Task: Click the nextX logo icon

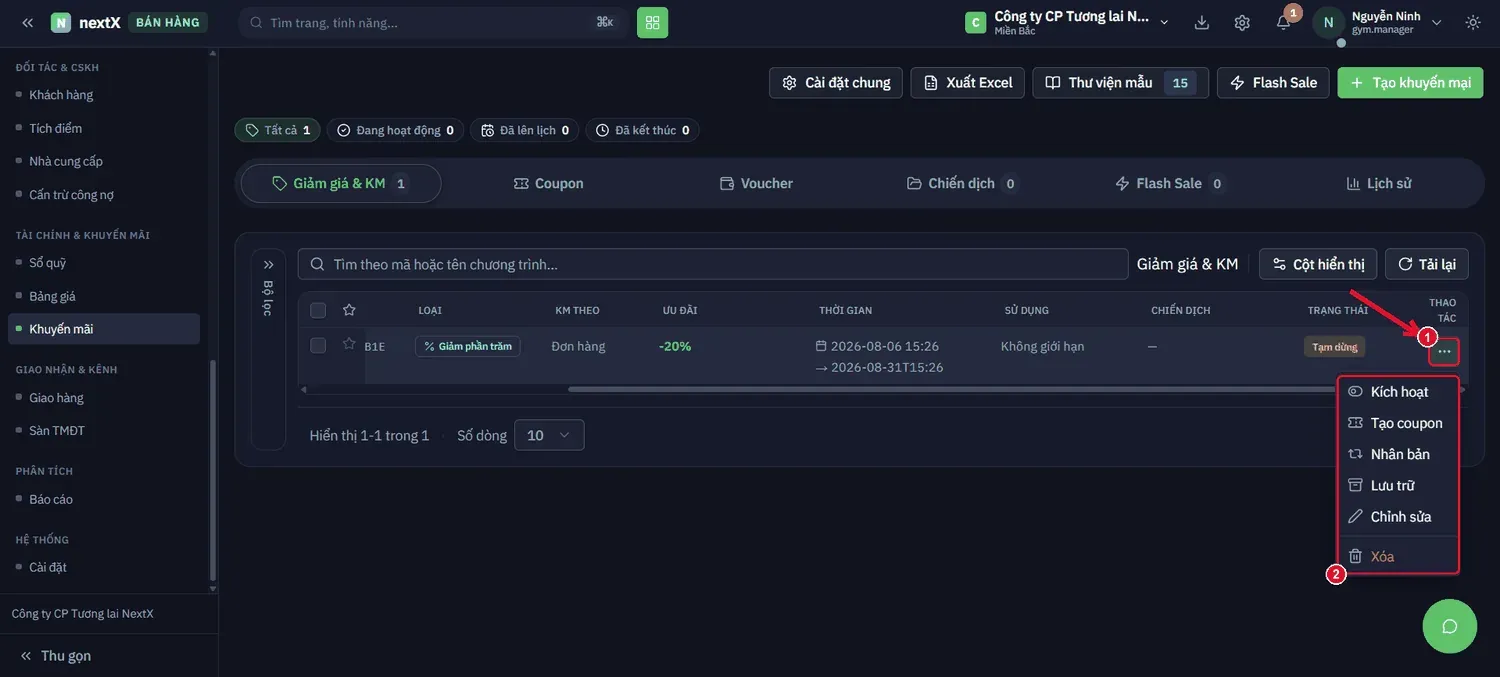Action: [x=61, y=22]
